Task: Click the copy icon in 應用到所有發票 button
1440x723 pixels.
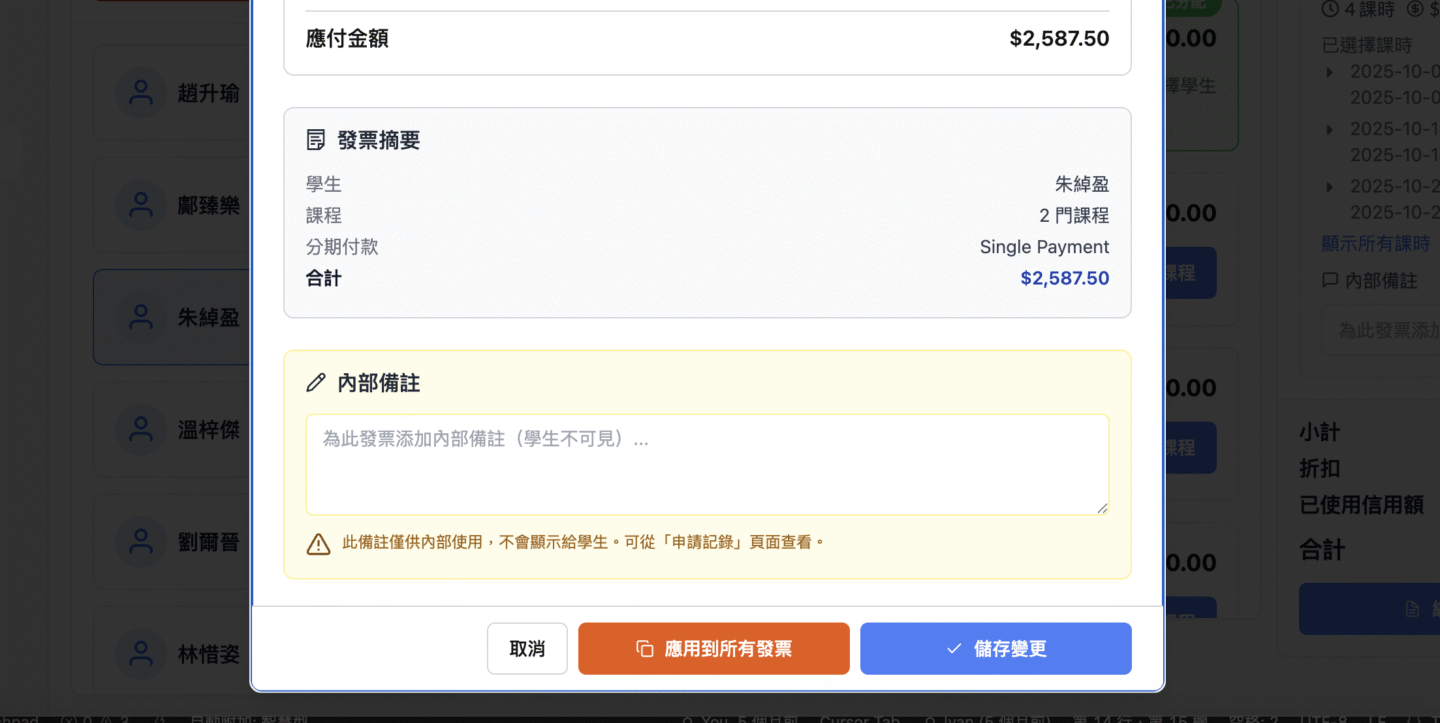Action: point(645,649)
